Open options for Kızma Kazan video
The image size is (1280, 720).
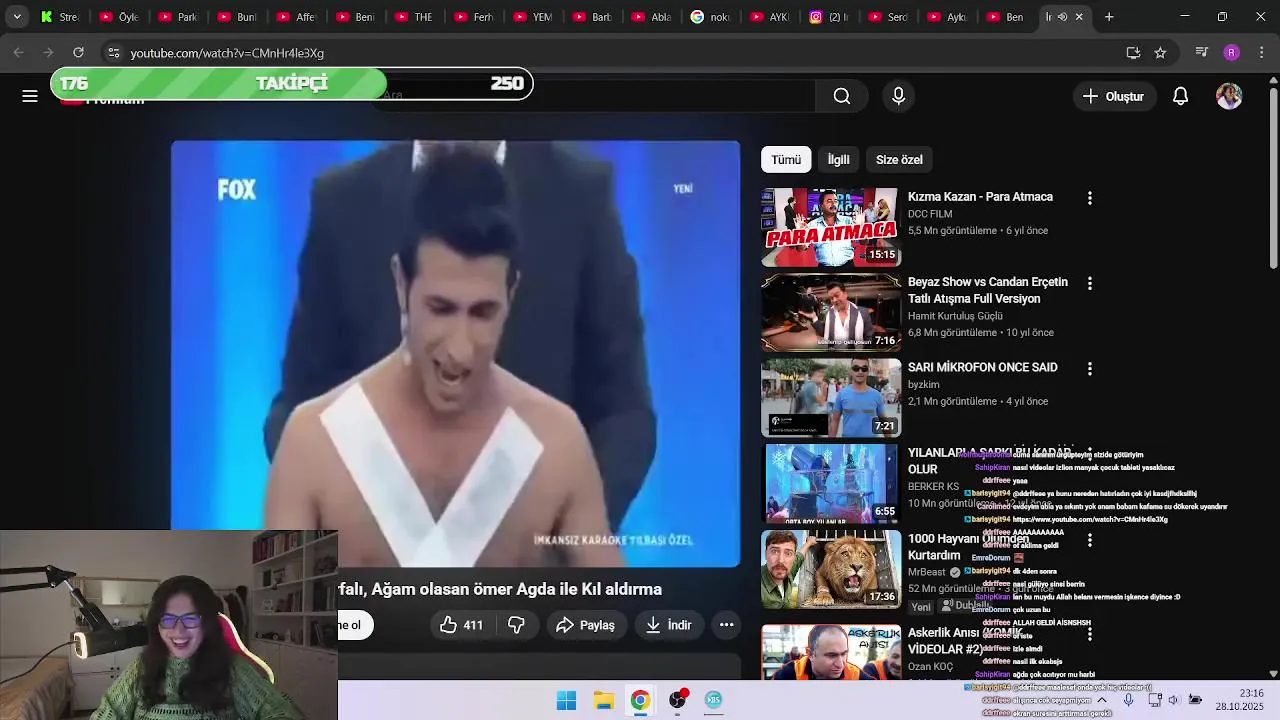click(x=1090, y=198)
